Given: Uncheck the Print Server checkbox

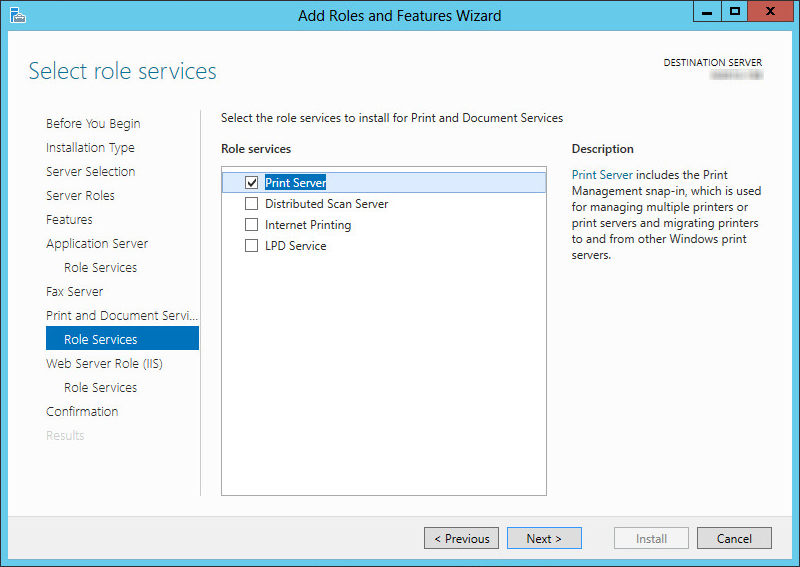Looking at the screenshot, I should (252, 183).
